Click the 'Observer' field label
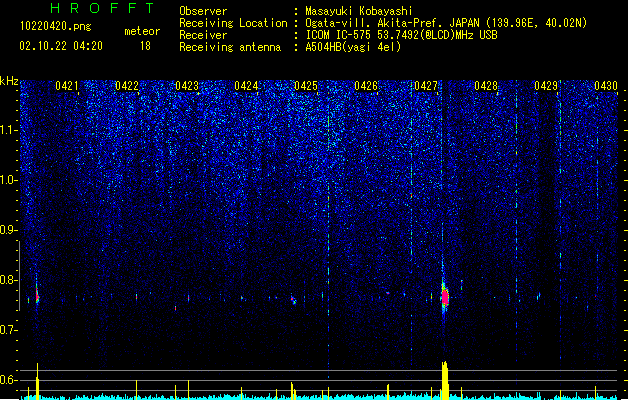The height and width of the screenshot is (400, 629). [x=203, y=11]
